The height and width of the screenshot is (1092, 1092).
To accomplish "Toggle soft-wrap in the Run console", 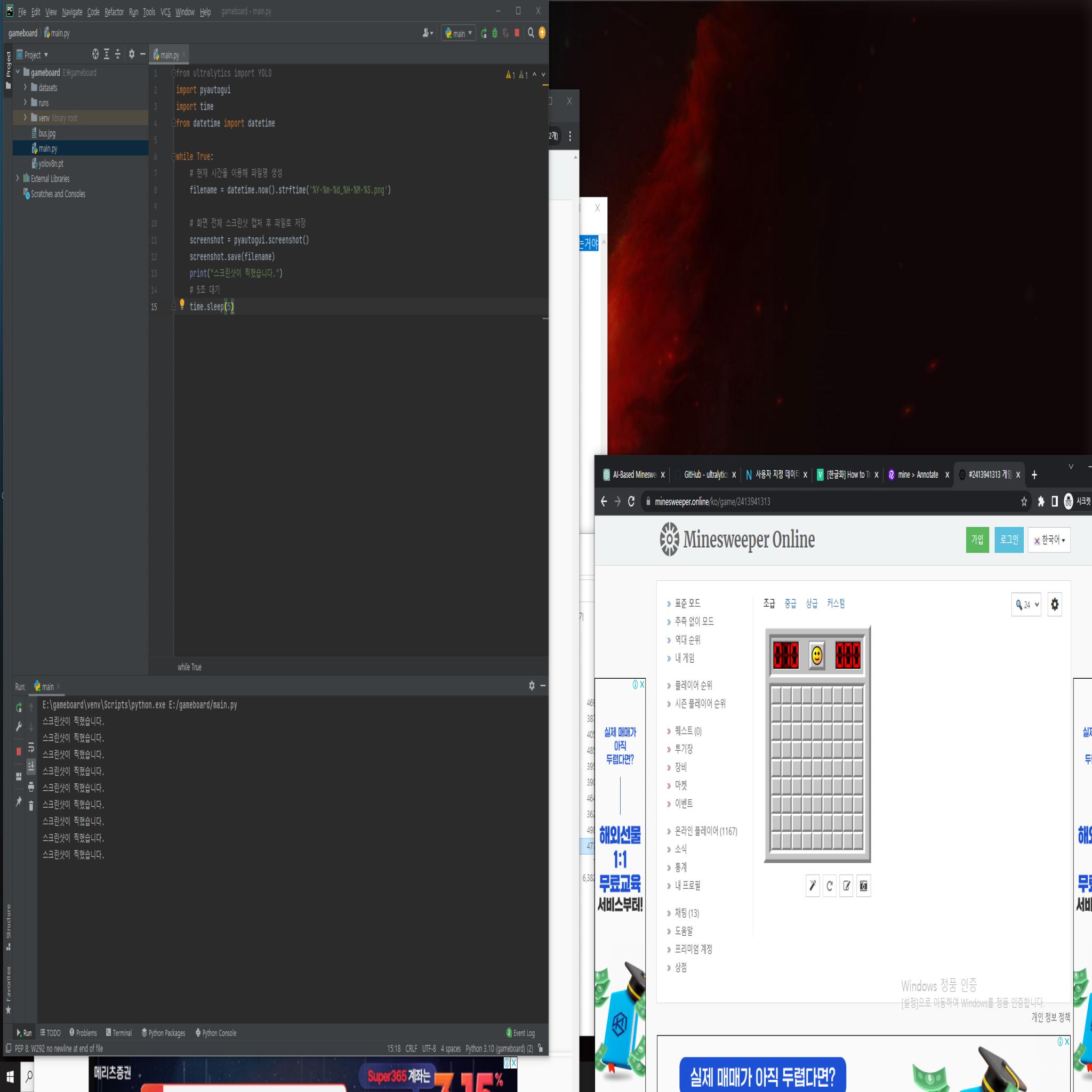I will [31, 748].
